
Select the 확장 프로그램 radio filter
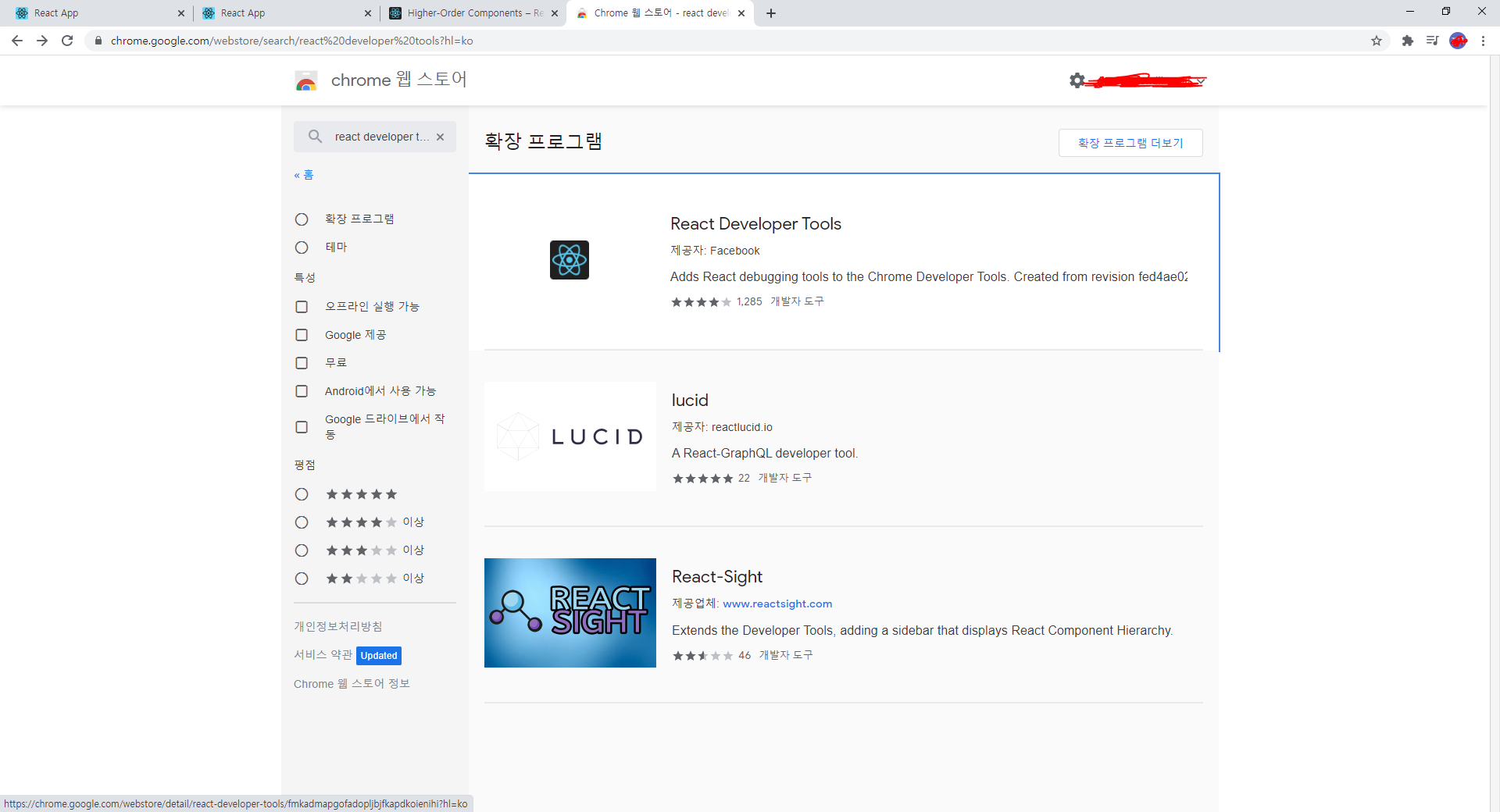302,219
